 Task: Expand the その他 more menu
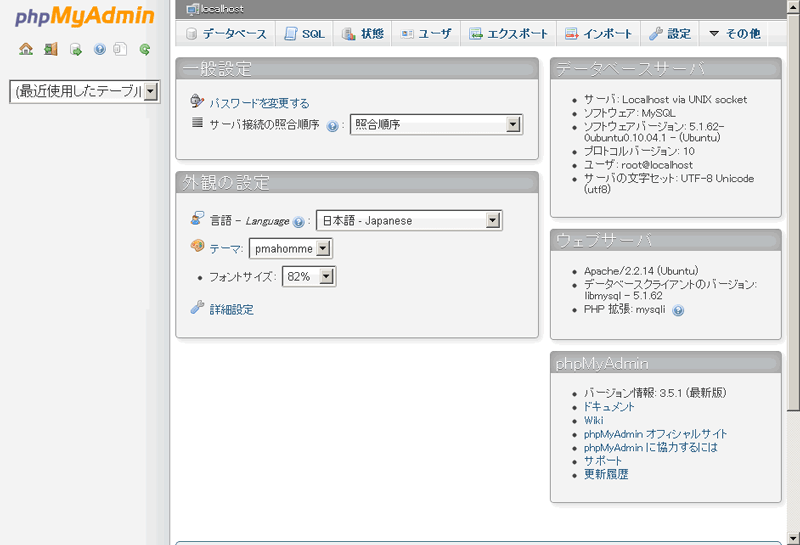click(x=734, y=34)
